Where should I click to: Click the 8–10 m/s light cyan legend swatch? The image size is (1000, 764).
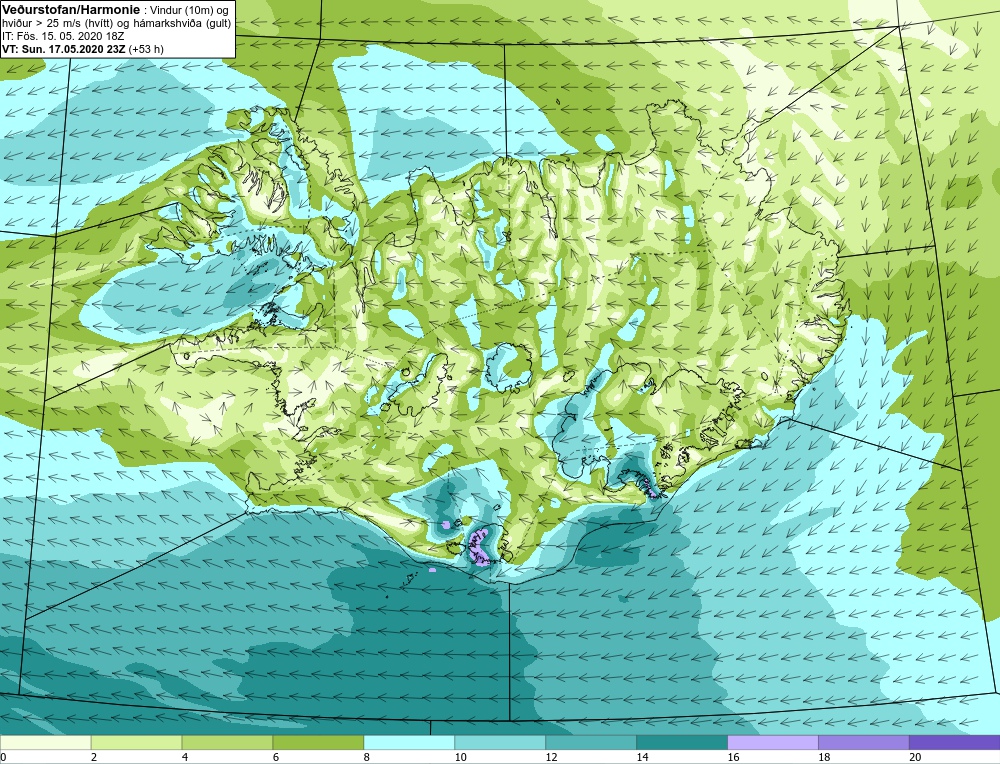409,743
